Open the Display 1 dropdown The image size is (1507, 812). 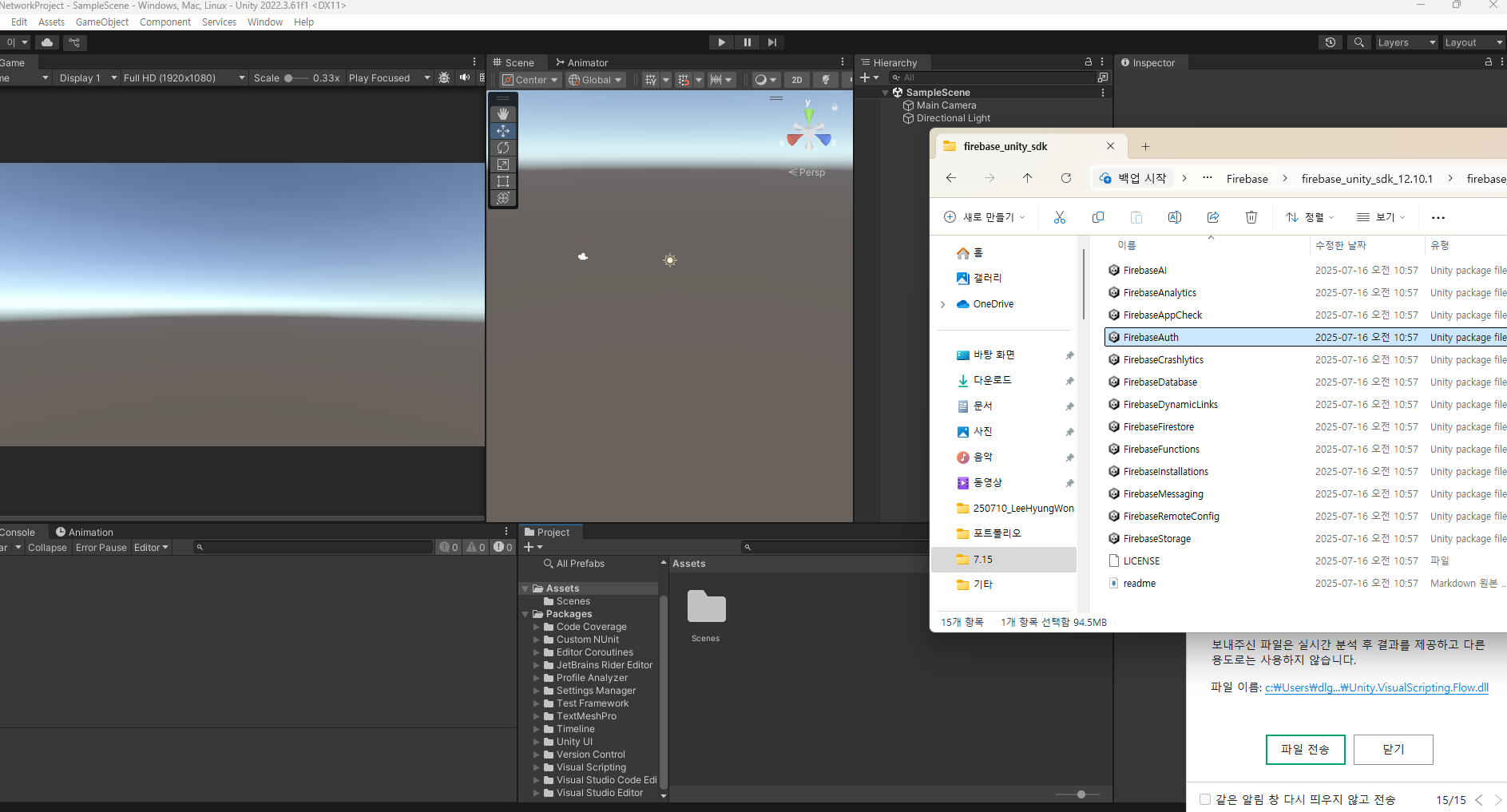[x=88, y=78]
